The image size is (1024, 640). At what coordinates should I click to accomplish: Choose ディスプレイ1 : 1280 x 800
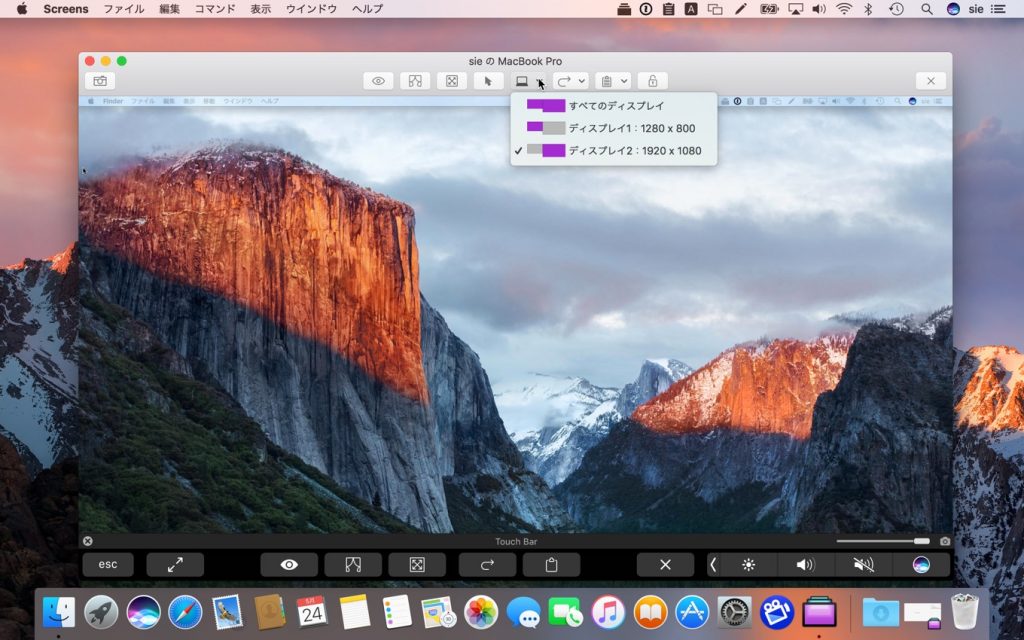click(630, 128)
